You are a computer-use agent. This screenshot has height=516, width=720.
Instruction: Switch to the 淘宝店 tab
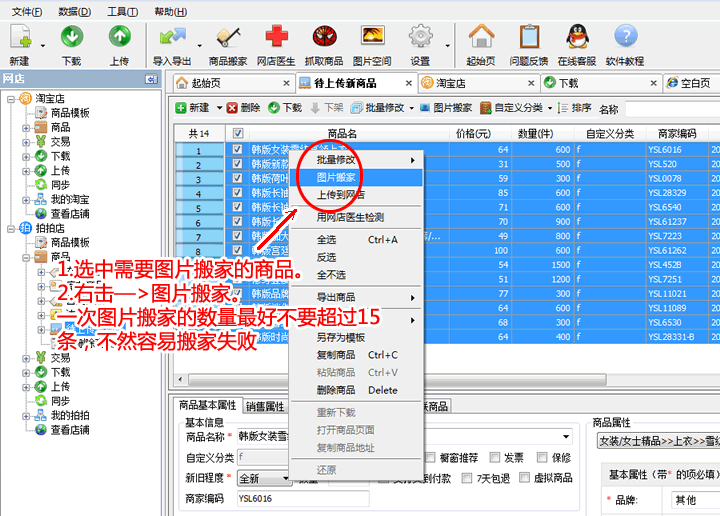click(x=478, y=83)
